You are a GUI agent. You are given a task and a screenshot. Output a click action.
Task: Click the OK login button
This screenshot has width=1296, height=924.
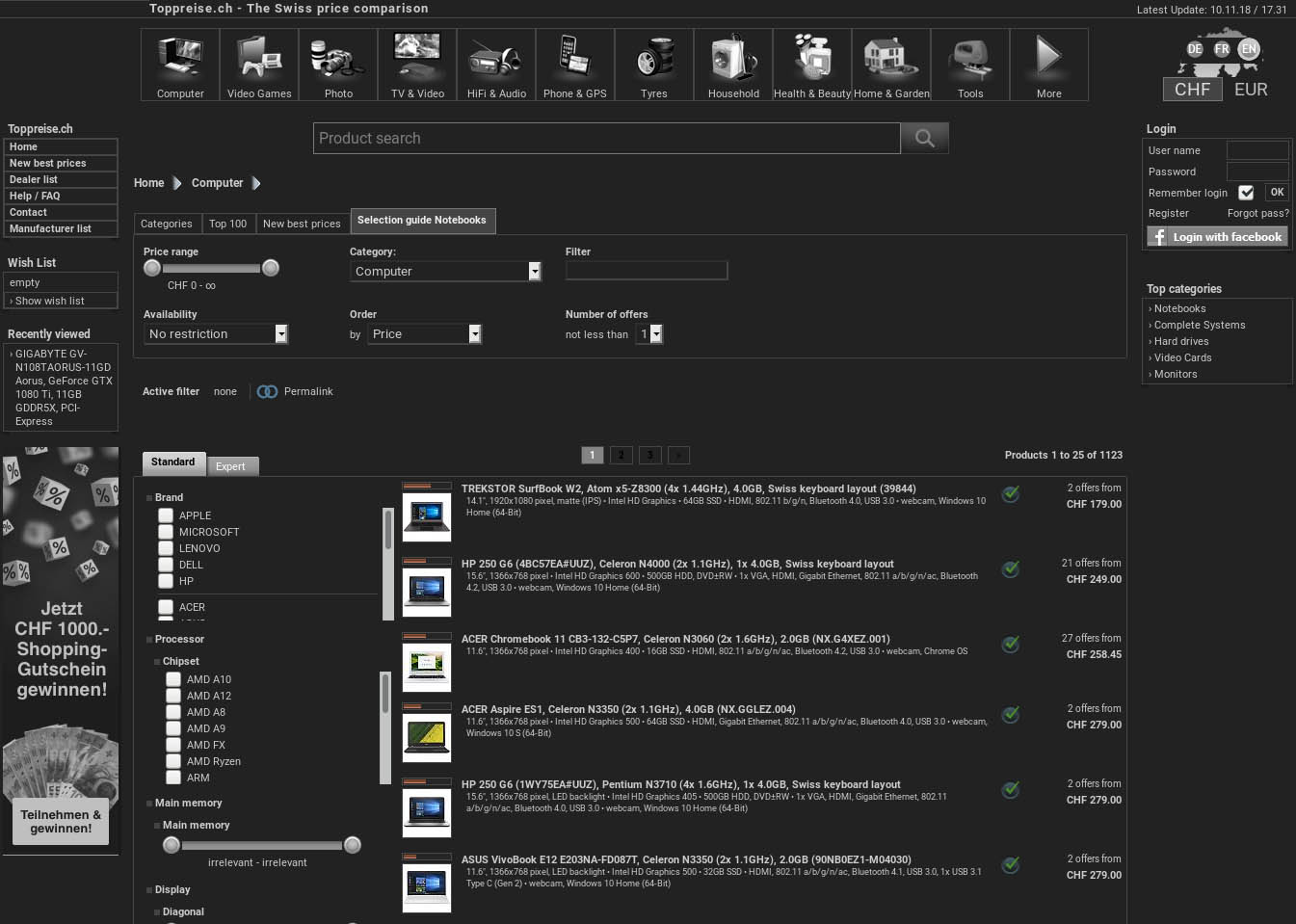click(1277, 193)
